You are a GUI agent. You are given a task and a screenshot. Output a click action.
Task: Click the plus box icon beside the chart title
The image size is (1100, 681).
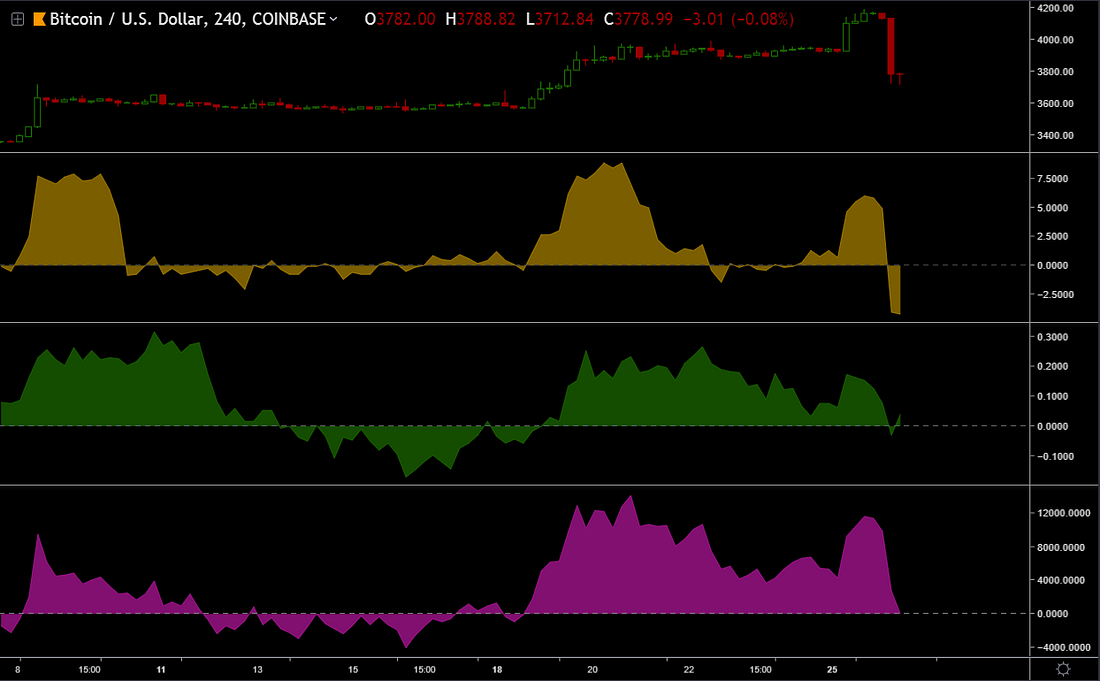tap(18, 20)
